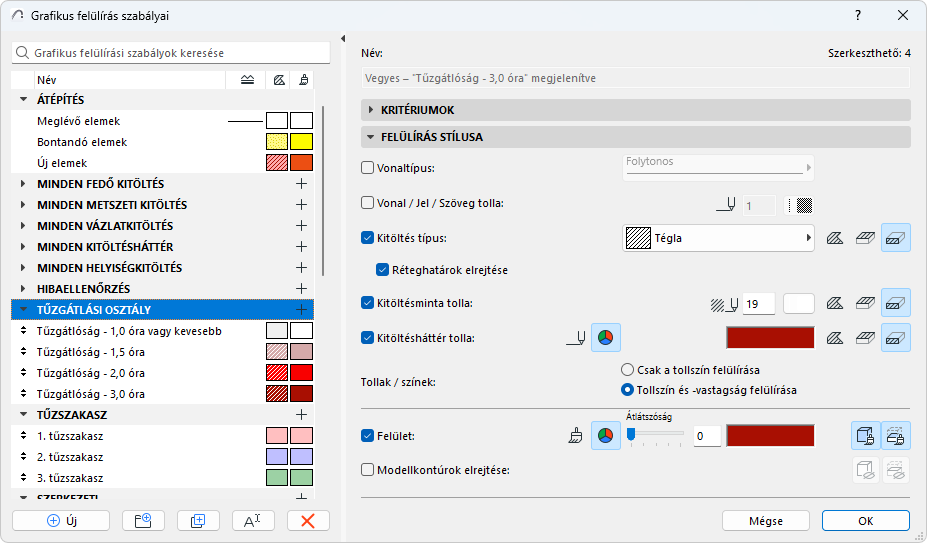Collapse FELÜLÍRÁS STÍLUSA section
Viewport: 927px width, 543px height.
pos(371,137)
